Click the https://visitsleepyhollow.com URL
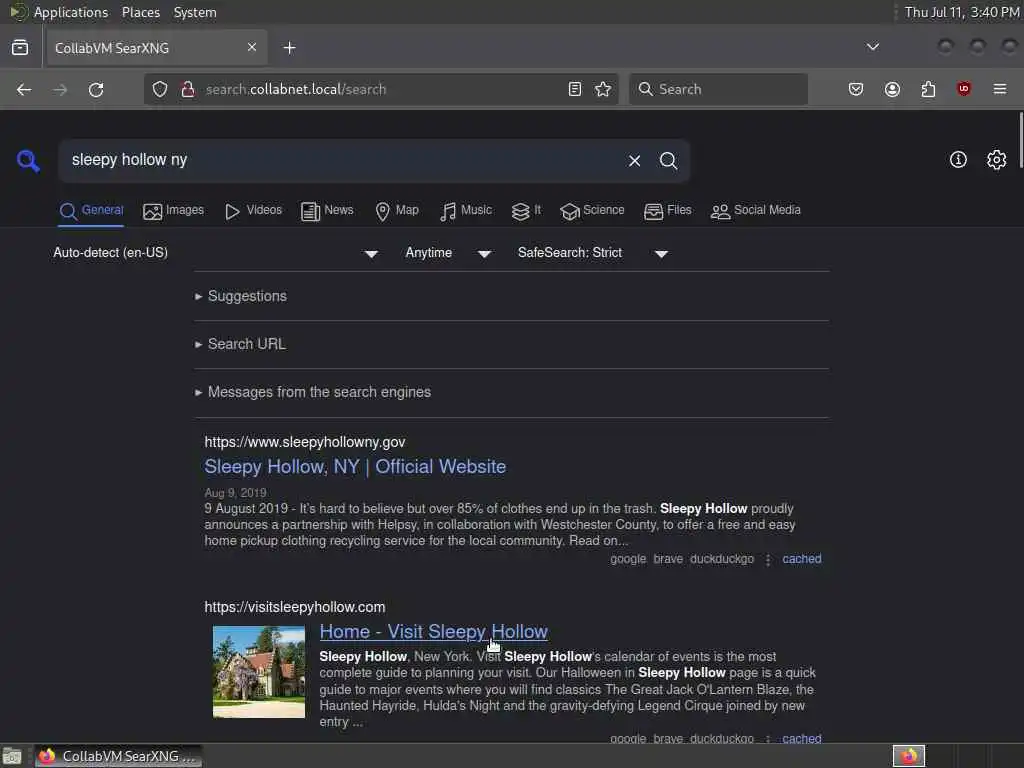The image size is (1024, 768). (x=295, y=607)
